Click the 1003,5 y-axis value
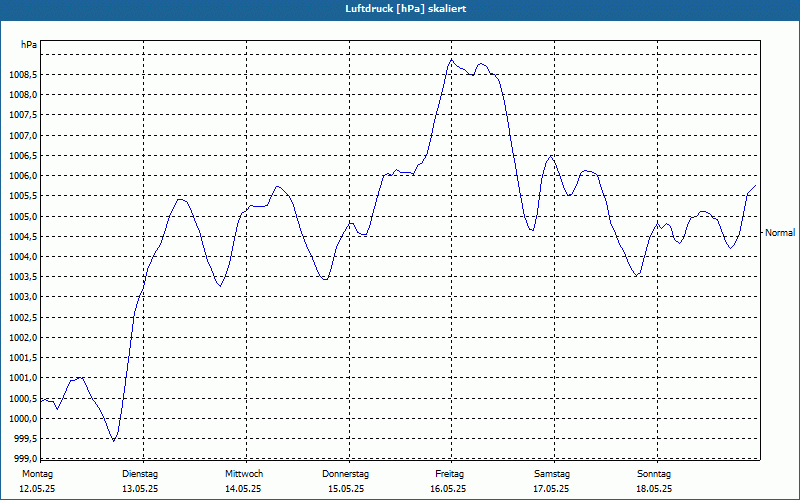Screen dimensions: 800x500 tap(23, 277)
